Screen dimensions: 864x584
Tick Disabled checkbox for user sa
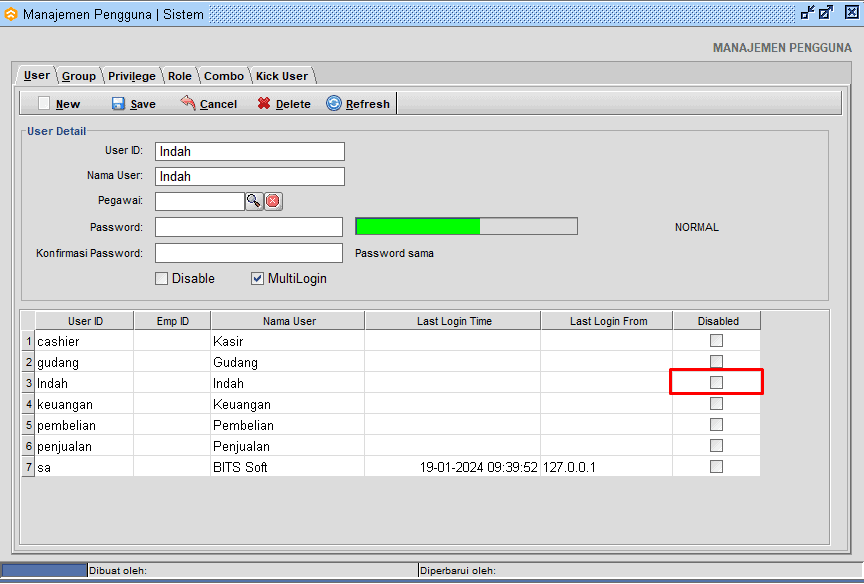coord(716,467)
